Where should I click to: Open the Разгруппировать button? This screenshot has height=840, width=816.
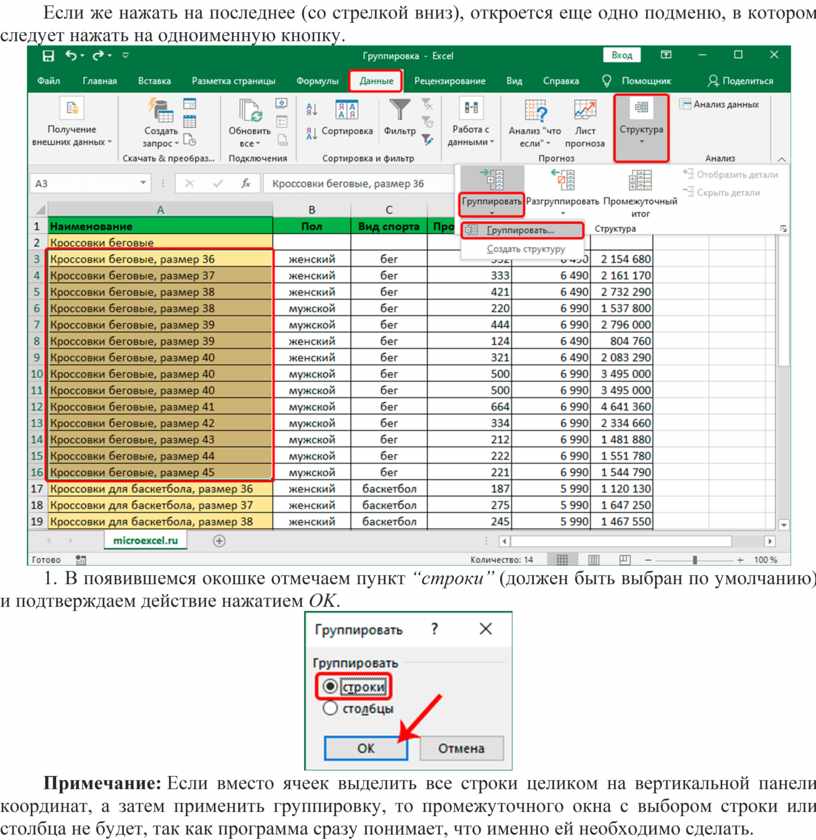pos(563,192)
